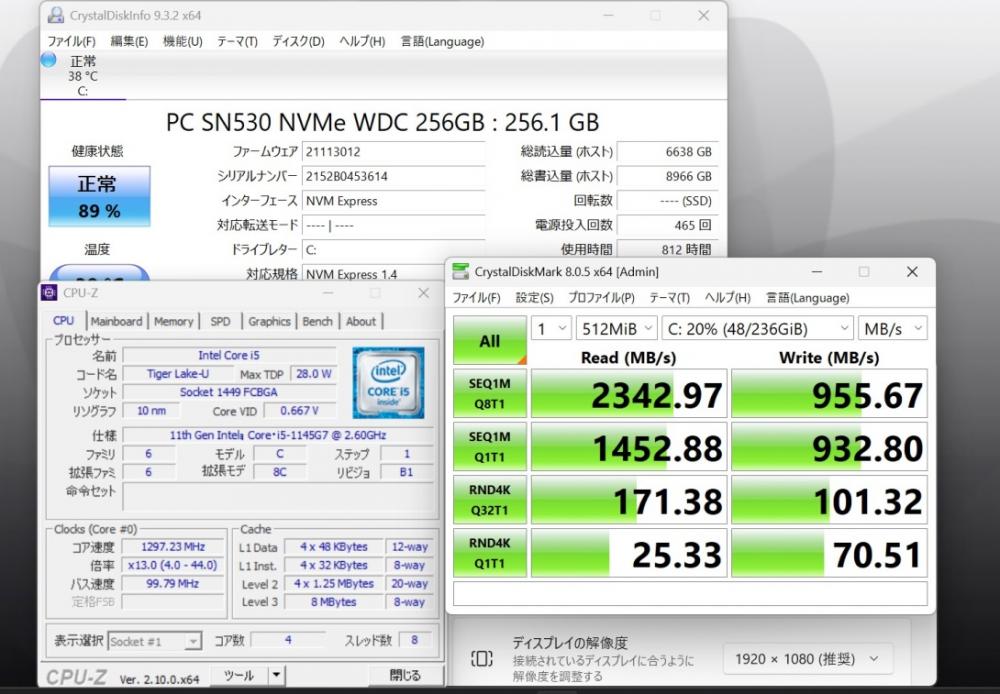Switch to the Bench tab in CPU-Z
This screenshot has height=694, width=1000.
click(x=318, y=321)
